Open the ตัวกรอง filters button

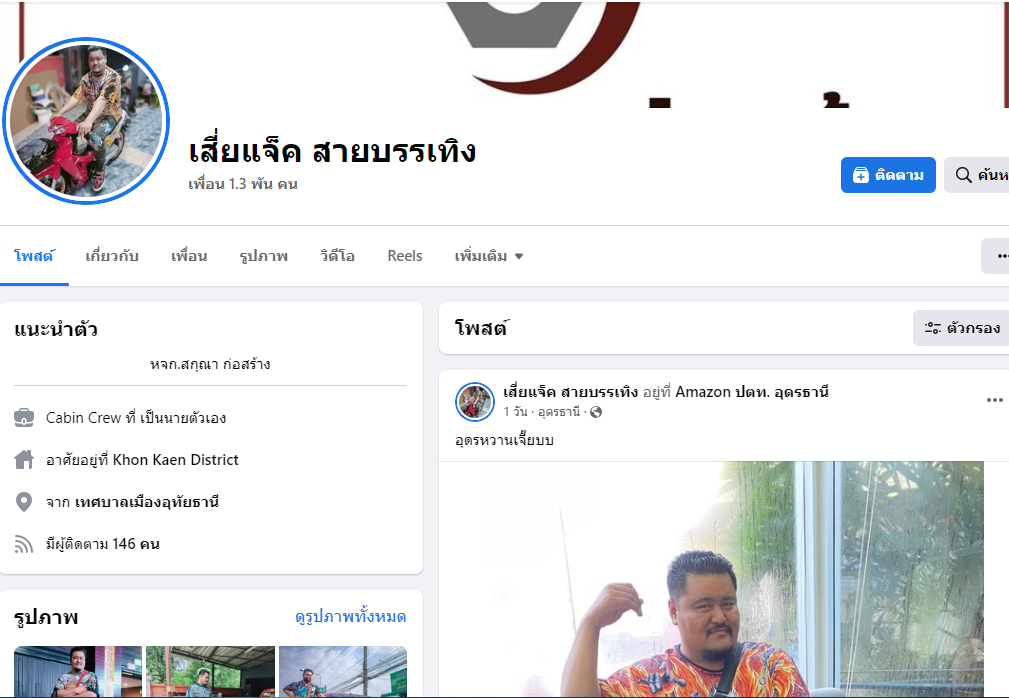(961, 328)
